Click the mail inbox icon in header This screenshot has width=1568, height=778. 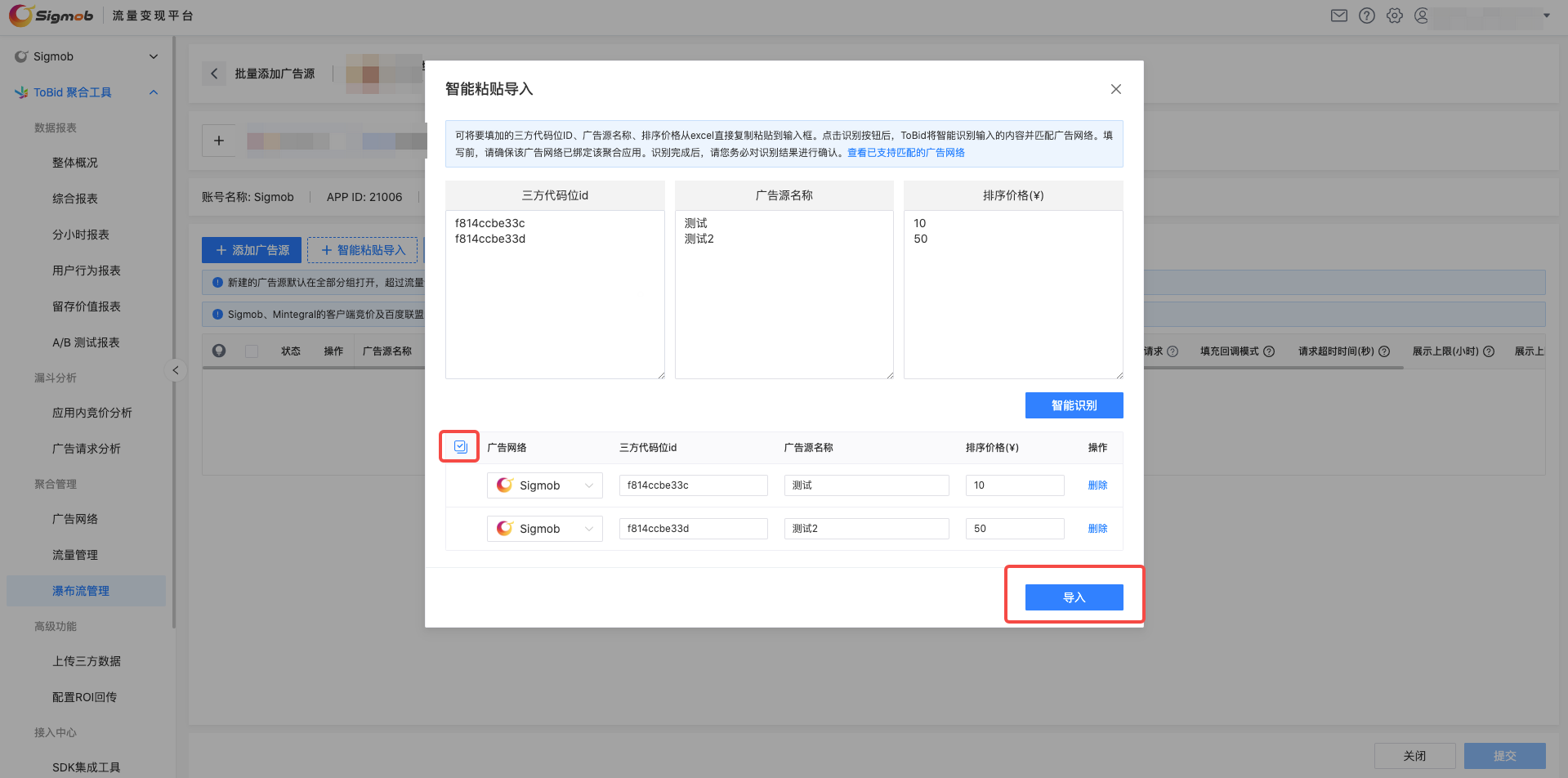coord(1338,16)
